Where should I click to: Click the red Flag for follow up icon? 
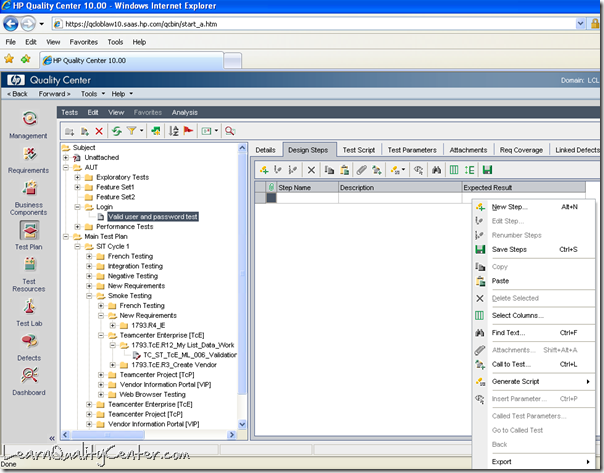coord(188,131)
